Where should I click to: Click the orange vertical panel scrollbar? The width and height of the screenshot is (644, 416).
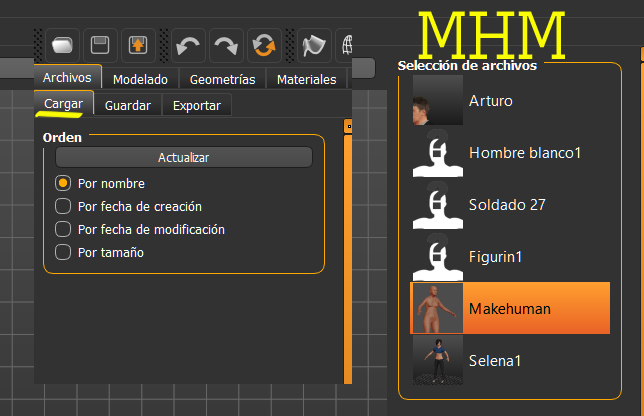click(x=348, y=259)
